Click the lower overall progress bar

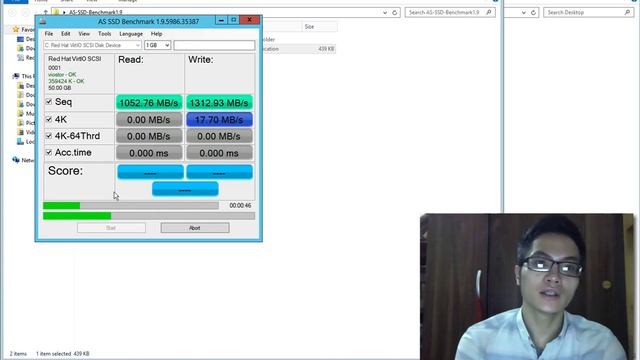pyautogui.click(x=149, y=216)
